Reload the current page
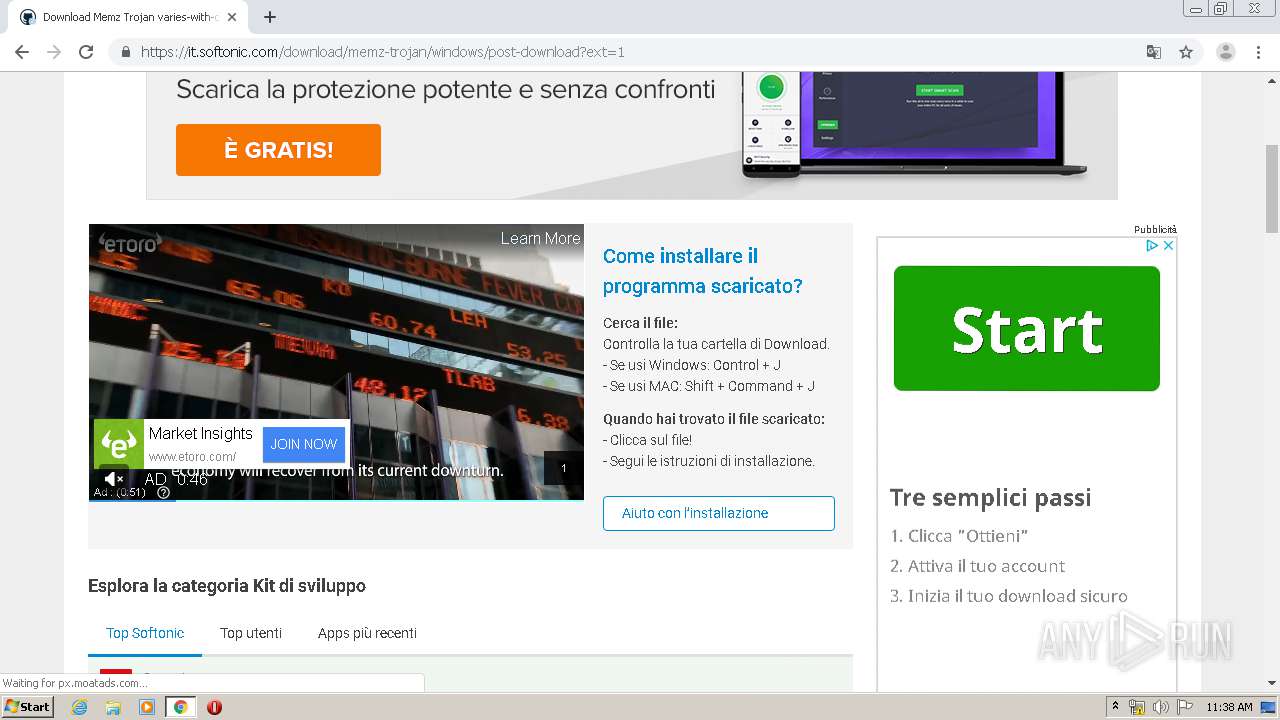The width and height of the screenshot is (1280, 720). [x=86, y=52]
